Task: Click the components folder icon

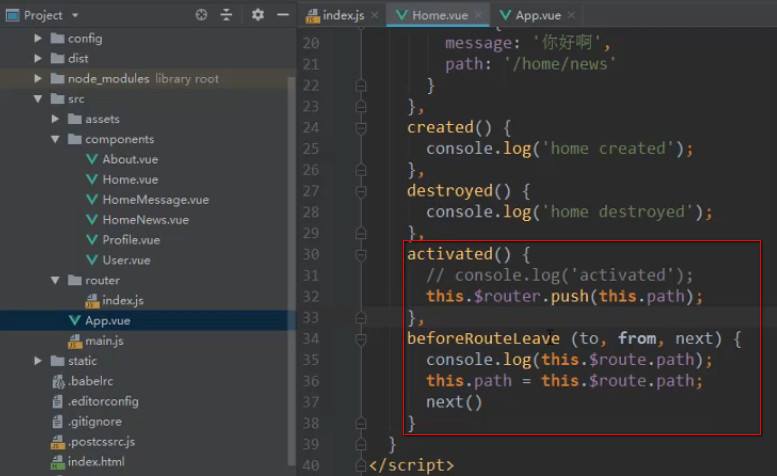Action: point(75,139)
